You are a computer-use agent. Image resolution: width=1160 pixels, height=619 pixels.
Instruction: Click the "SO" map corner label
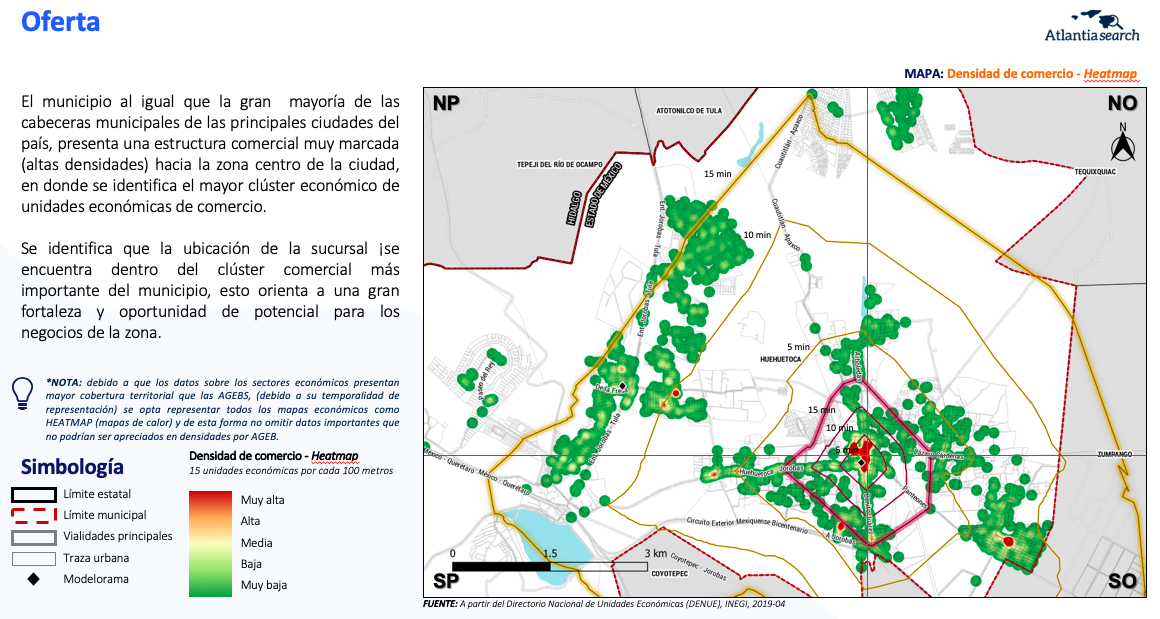(x=1122, y=581)
